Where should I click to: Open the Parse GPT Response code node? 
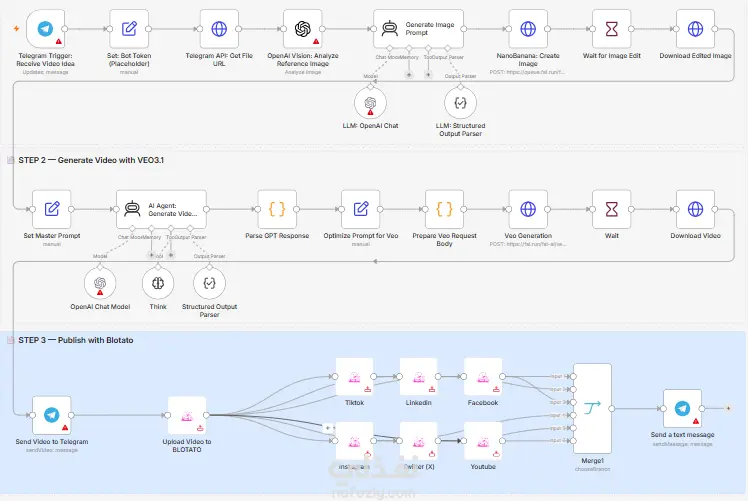(x=277, y=209)
